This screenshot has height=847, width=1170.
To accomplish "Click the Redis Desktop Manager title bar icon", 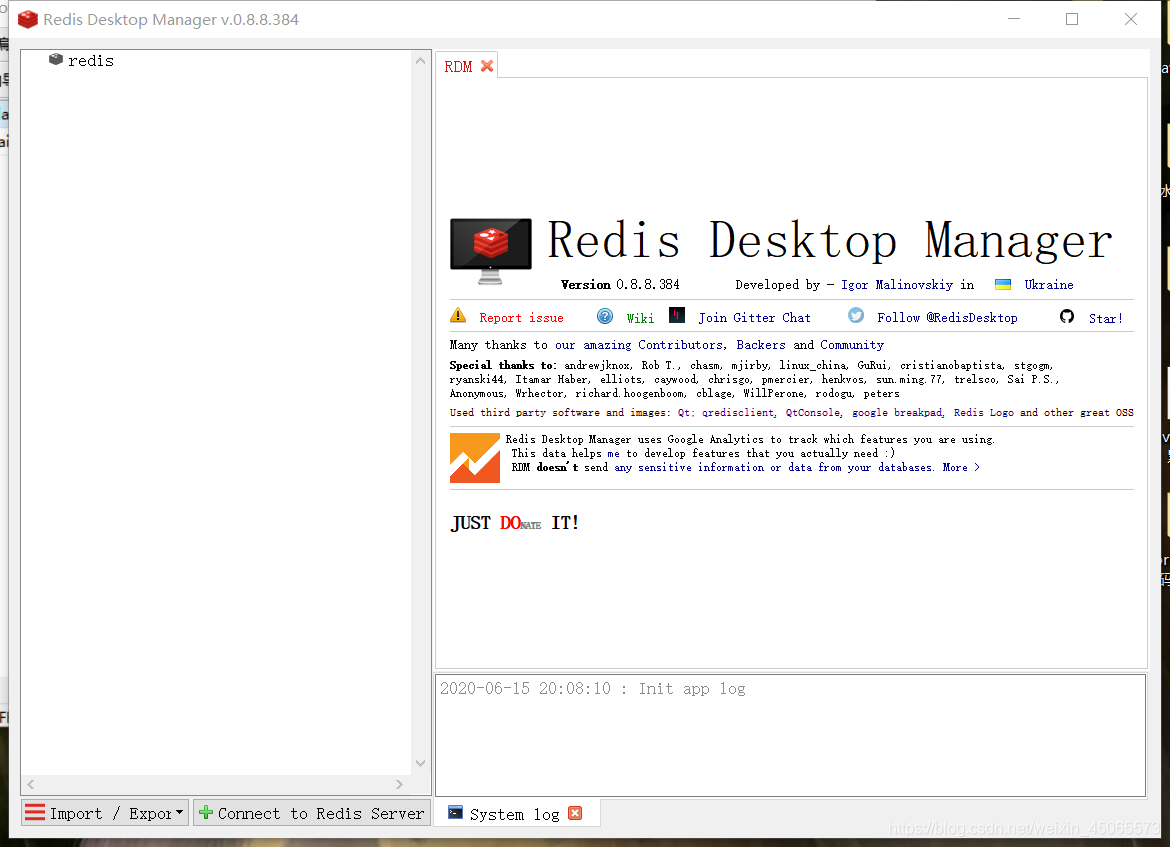I will coord(28,19).
